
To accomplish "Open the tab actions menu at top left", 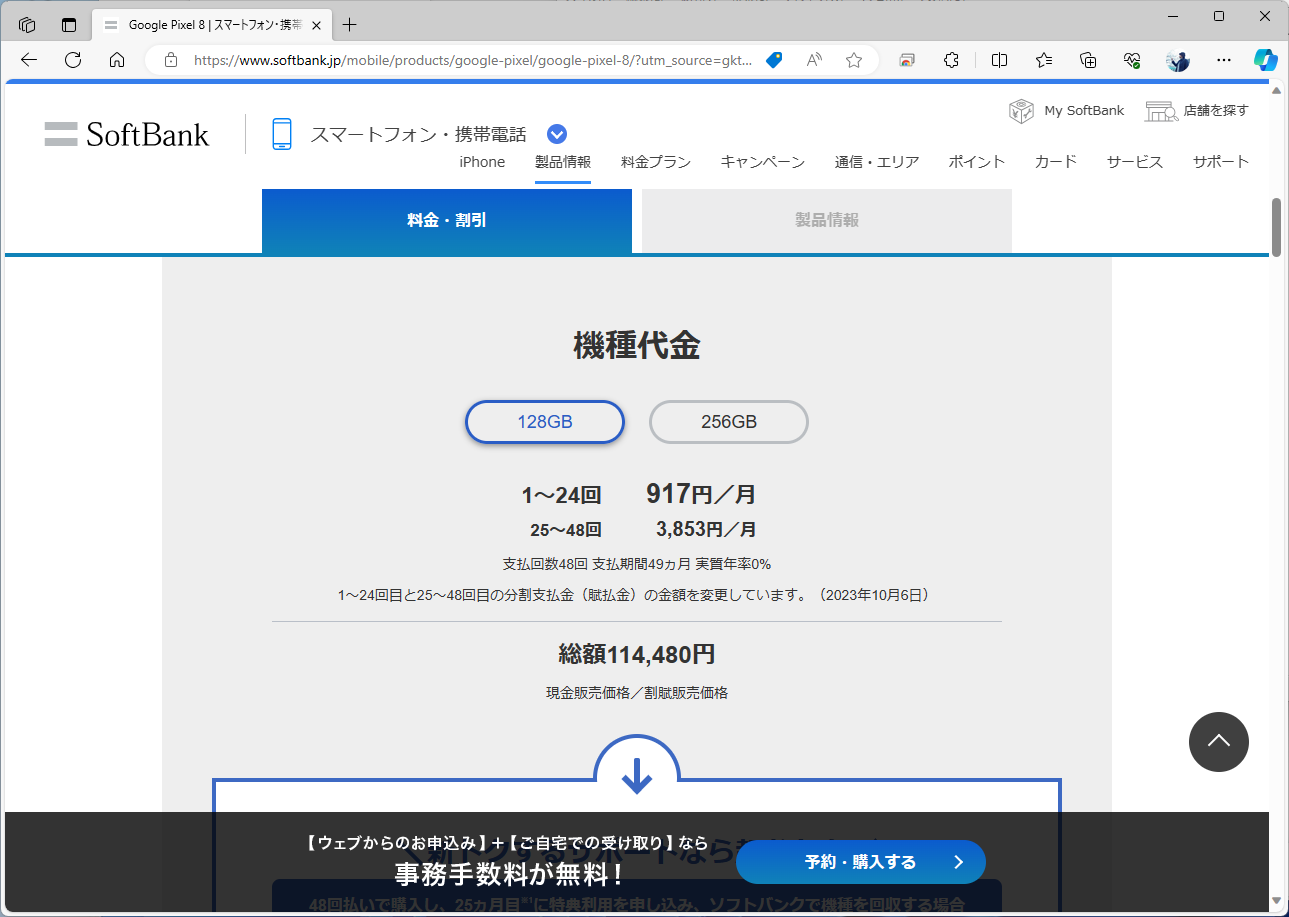I will [27, 24].
